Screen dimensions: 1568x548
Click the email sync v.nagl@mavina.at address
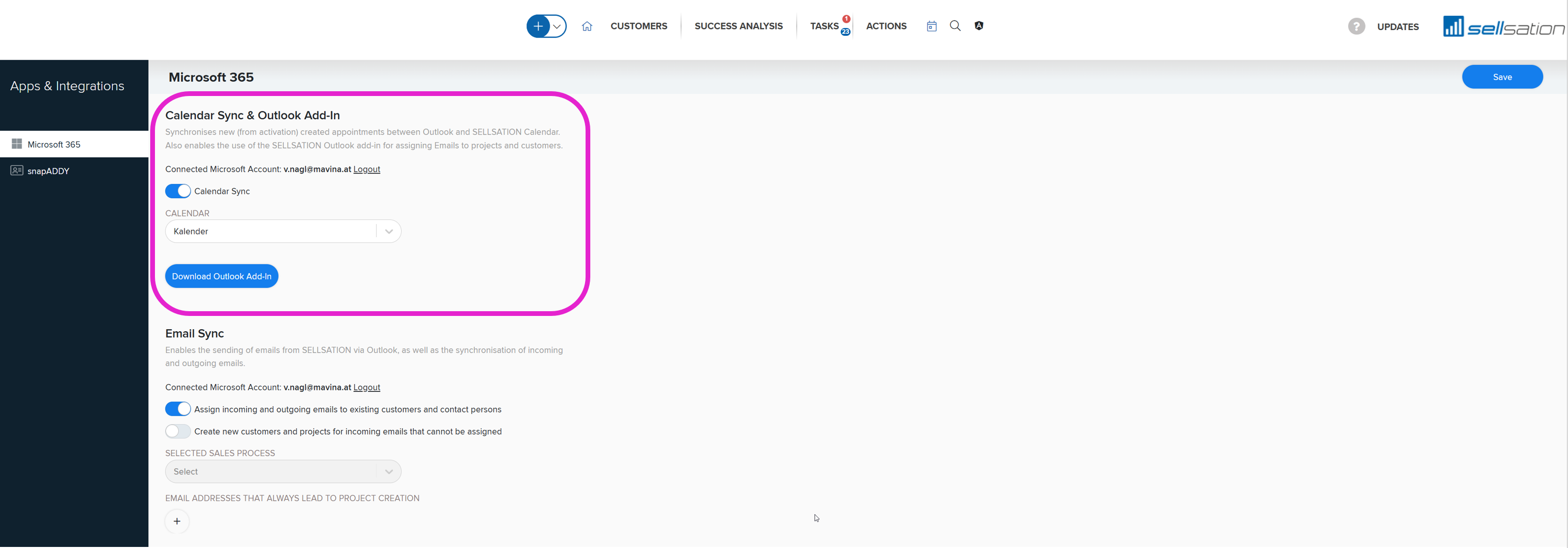pos(317,387)
